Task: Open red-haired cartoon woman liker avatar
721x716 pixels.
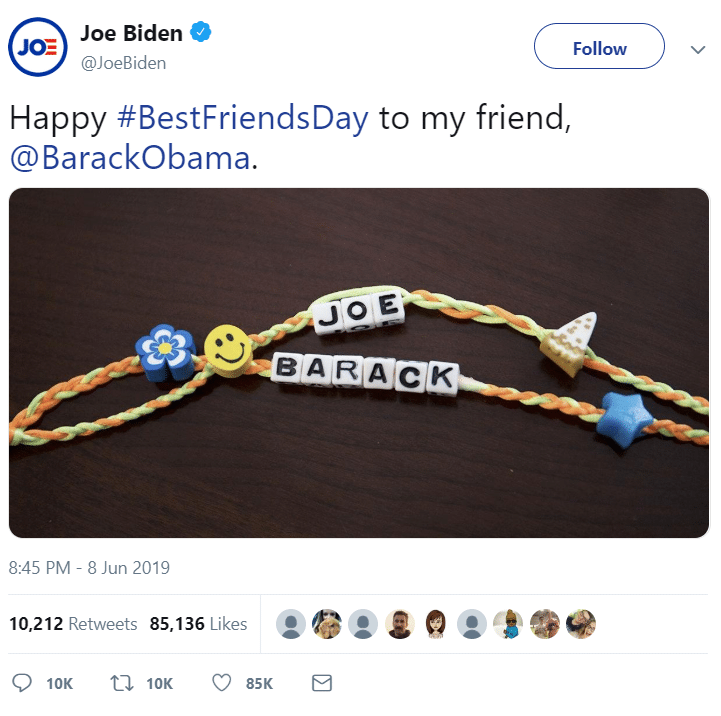Action: pyautogui.click(x=435, y=624)
